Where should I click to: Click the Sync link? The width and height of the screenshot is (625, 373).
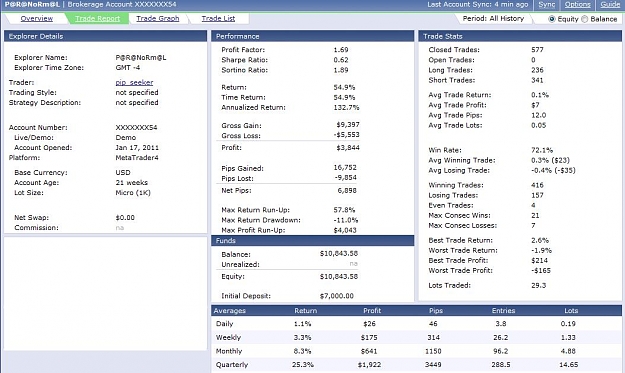pos(546,4)
